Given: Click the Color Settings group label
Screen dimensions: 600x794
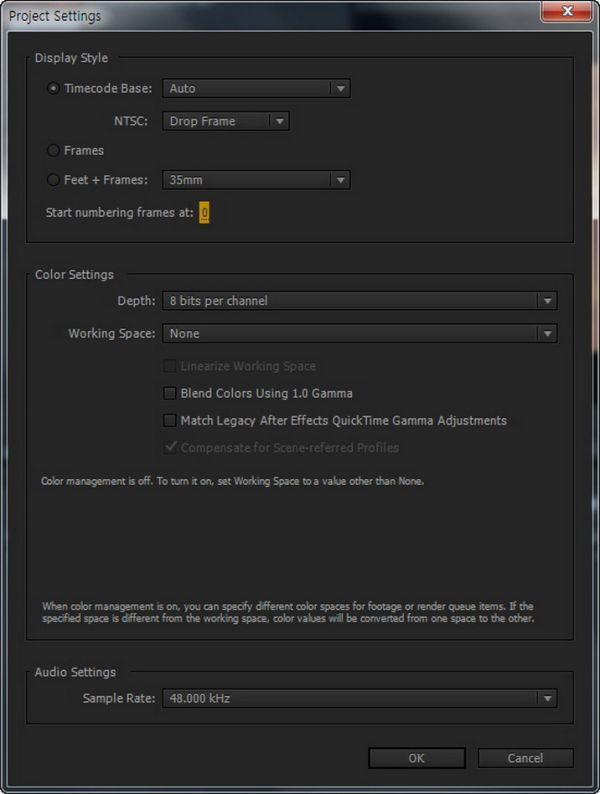Looking at the screenshot, I should pyautogui.click(x=74, y=274).
